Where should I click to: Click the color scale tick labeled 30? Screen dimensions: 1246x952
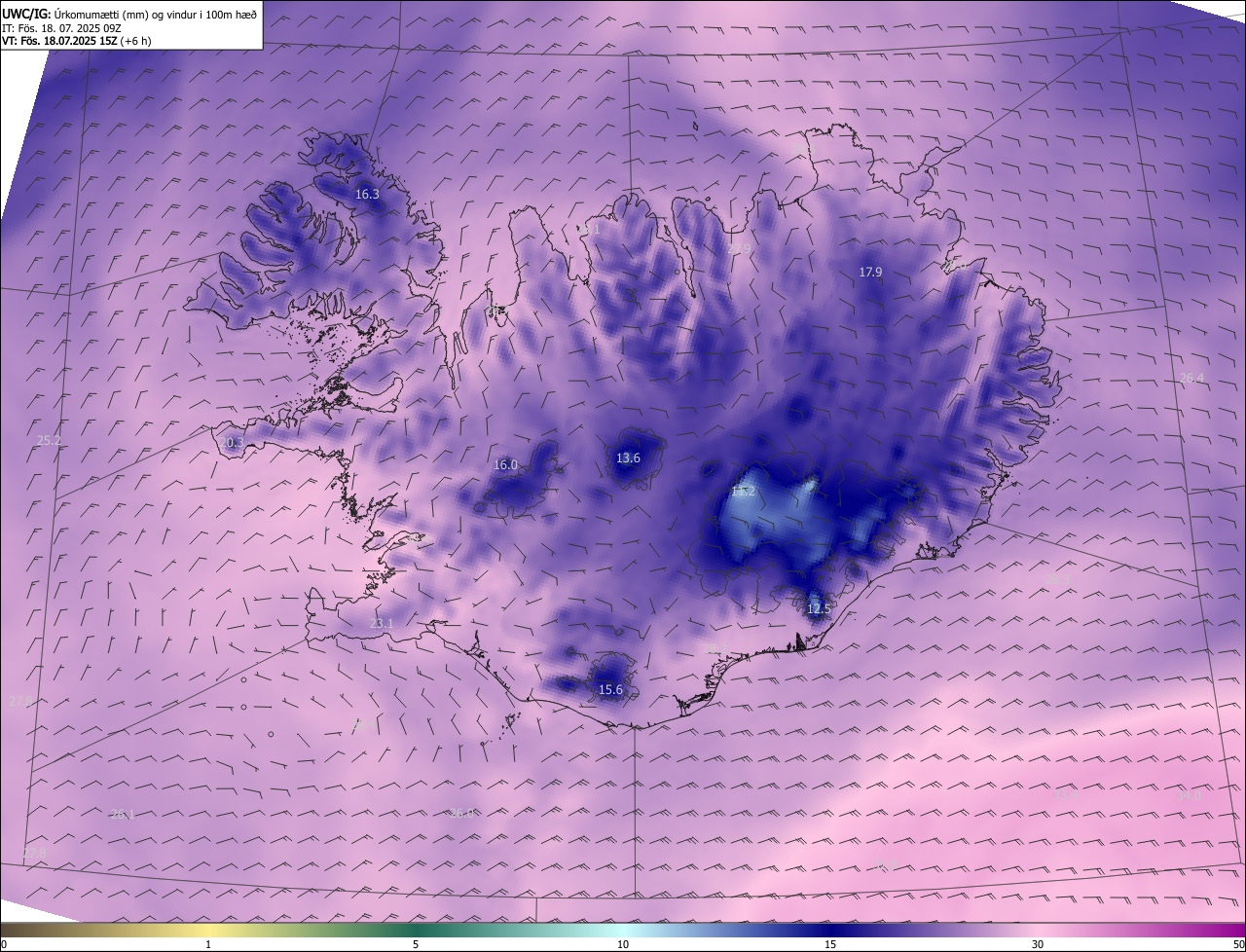1038,945
